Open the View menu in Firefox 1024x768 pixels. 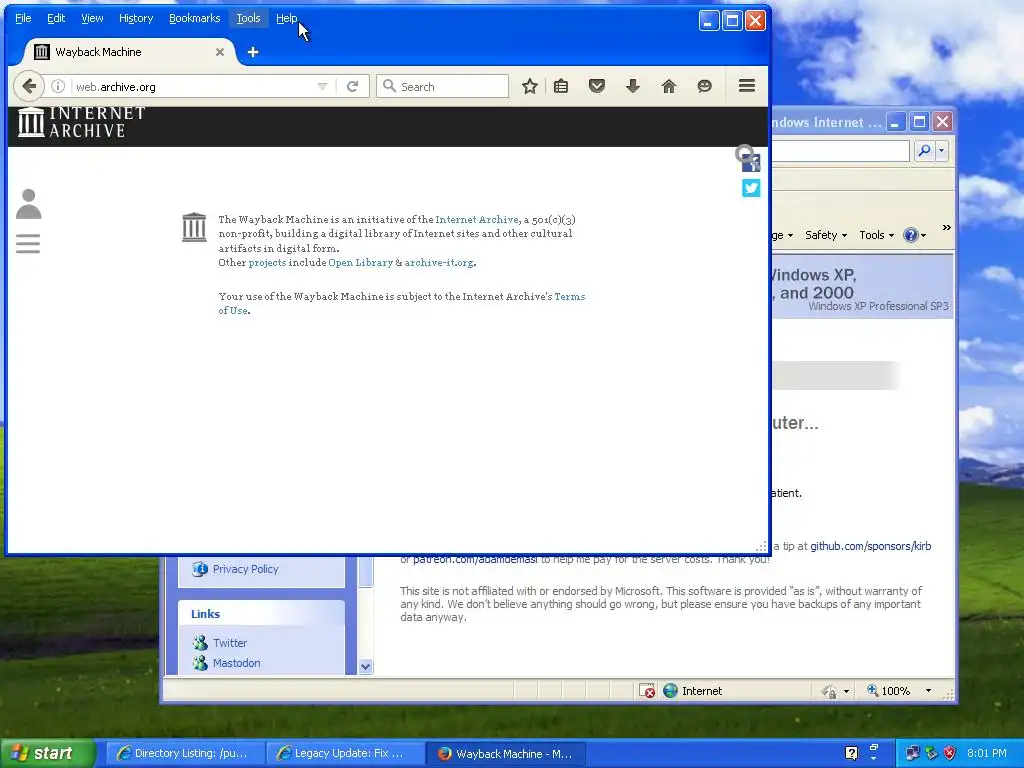(92, 18)
